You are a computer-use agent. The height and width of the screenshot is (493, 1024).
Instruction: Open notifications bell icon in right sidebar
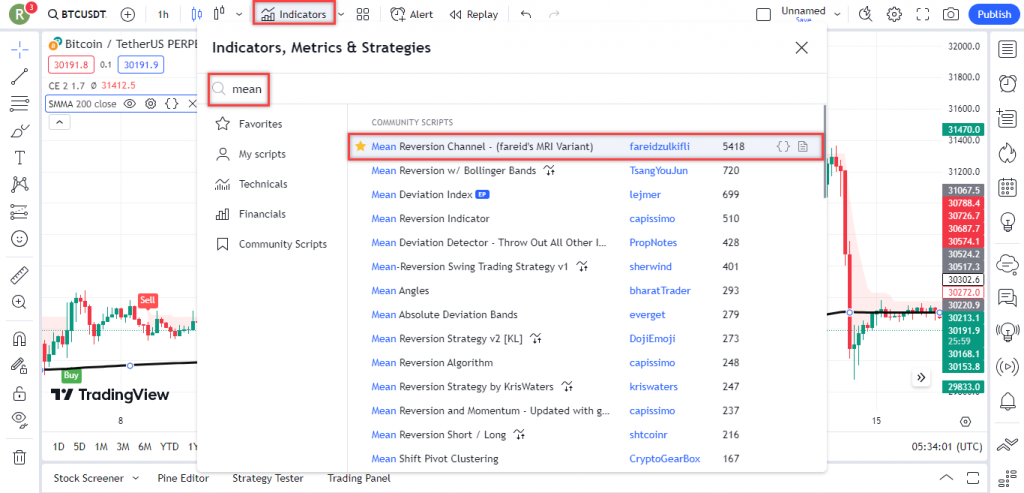(1008, 400)
